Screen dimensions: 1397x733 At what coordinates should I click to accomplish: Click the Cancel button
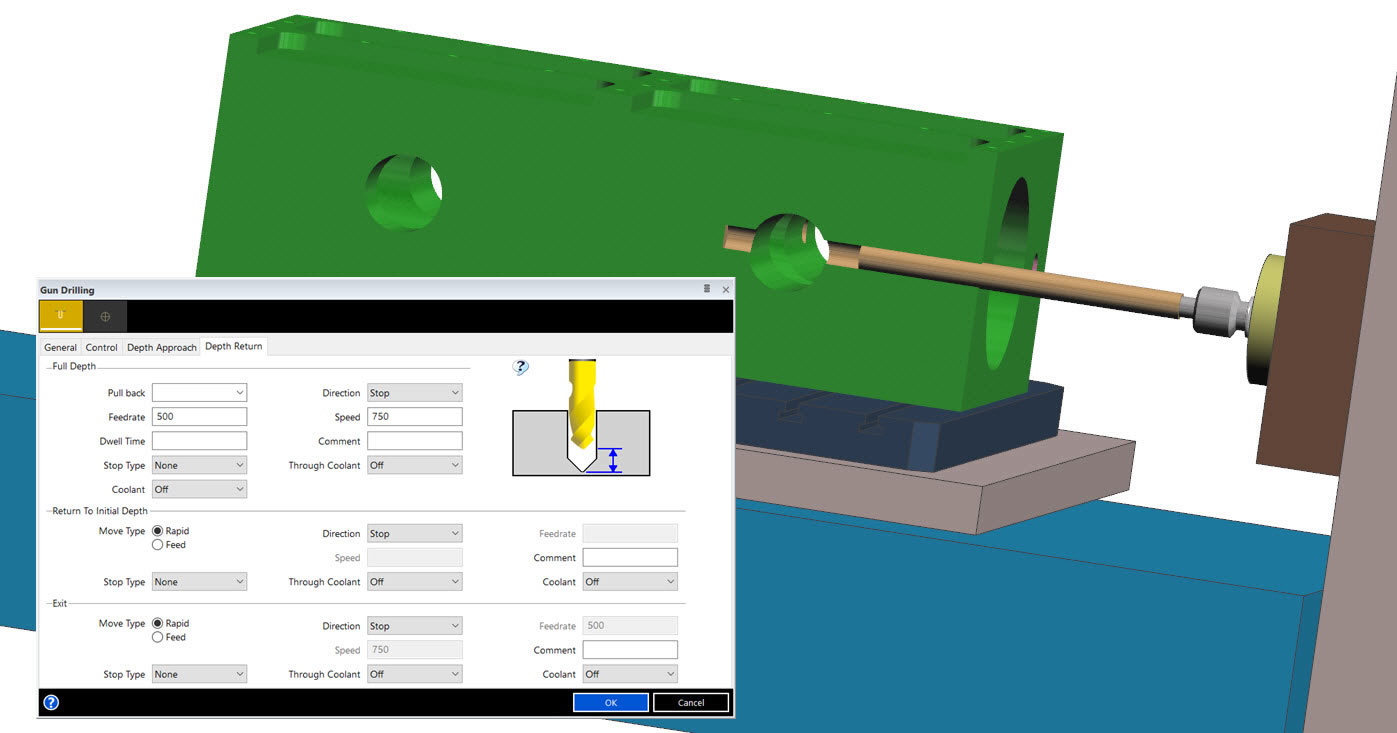tap(691, 702)
